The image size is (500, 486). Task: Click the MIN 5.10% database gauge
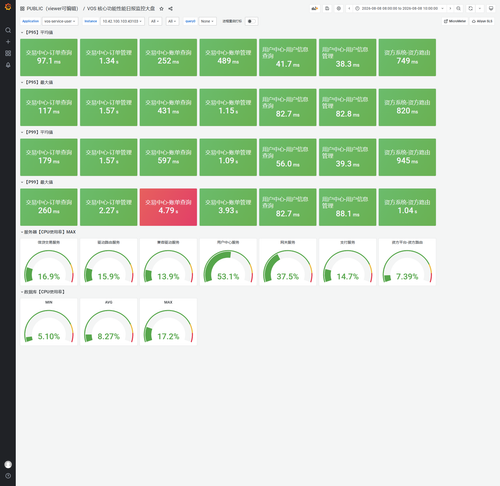click(49, 322)
